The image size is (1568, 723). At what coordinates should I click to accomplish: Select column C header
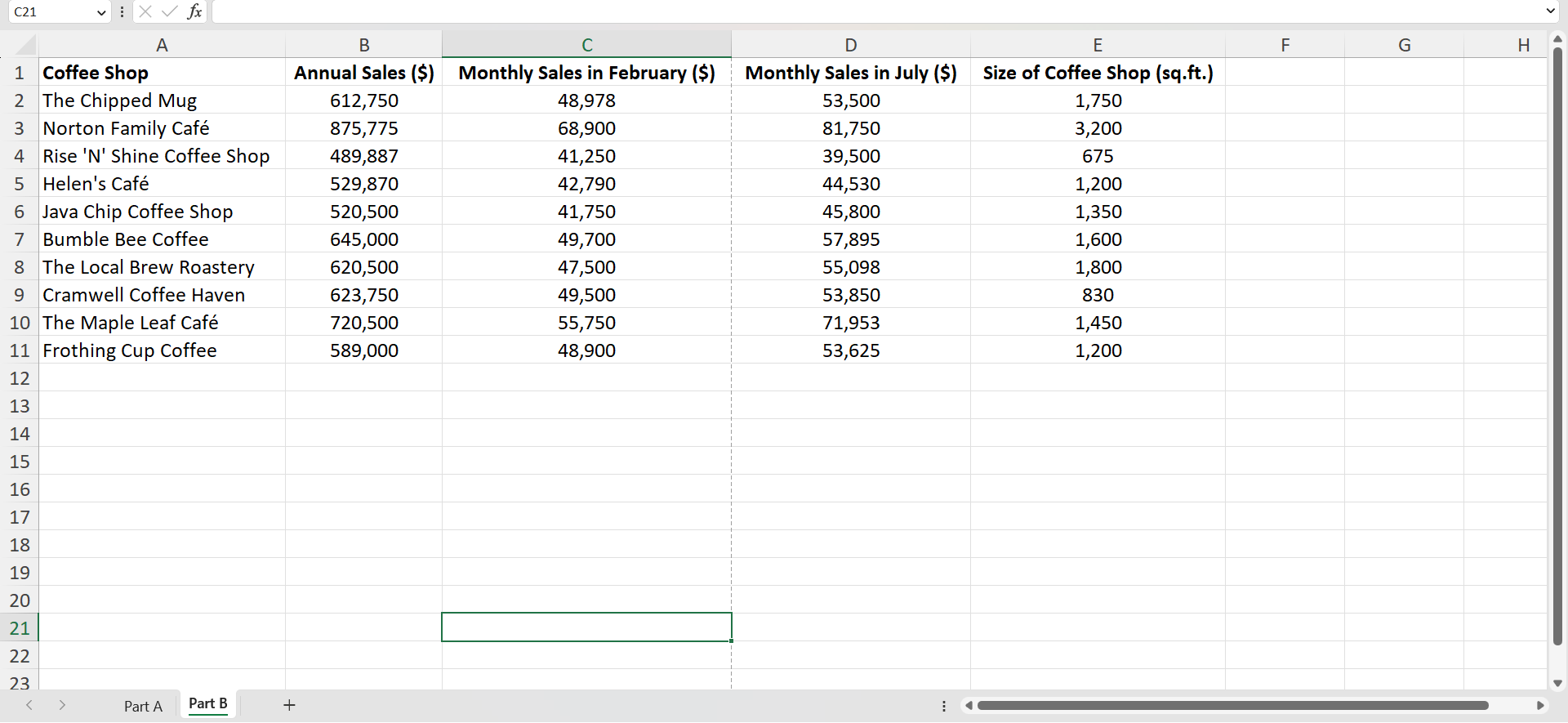point(586,45)
